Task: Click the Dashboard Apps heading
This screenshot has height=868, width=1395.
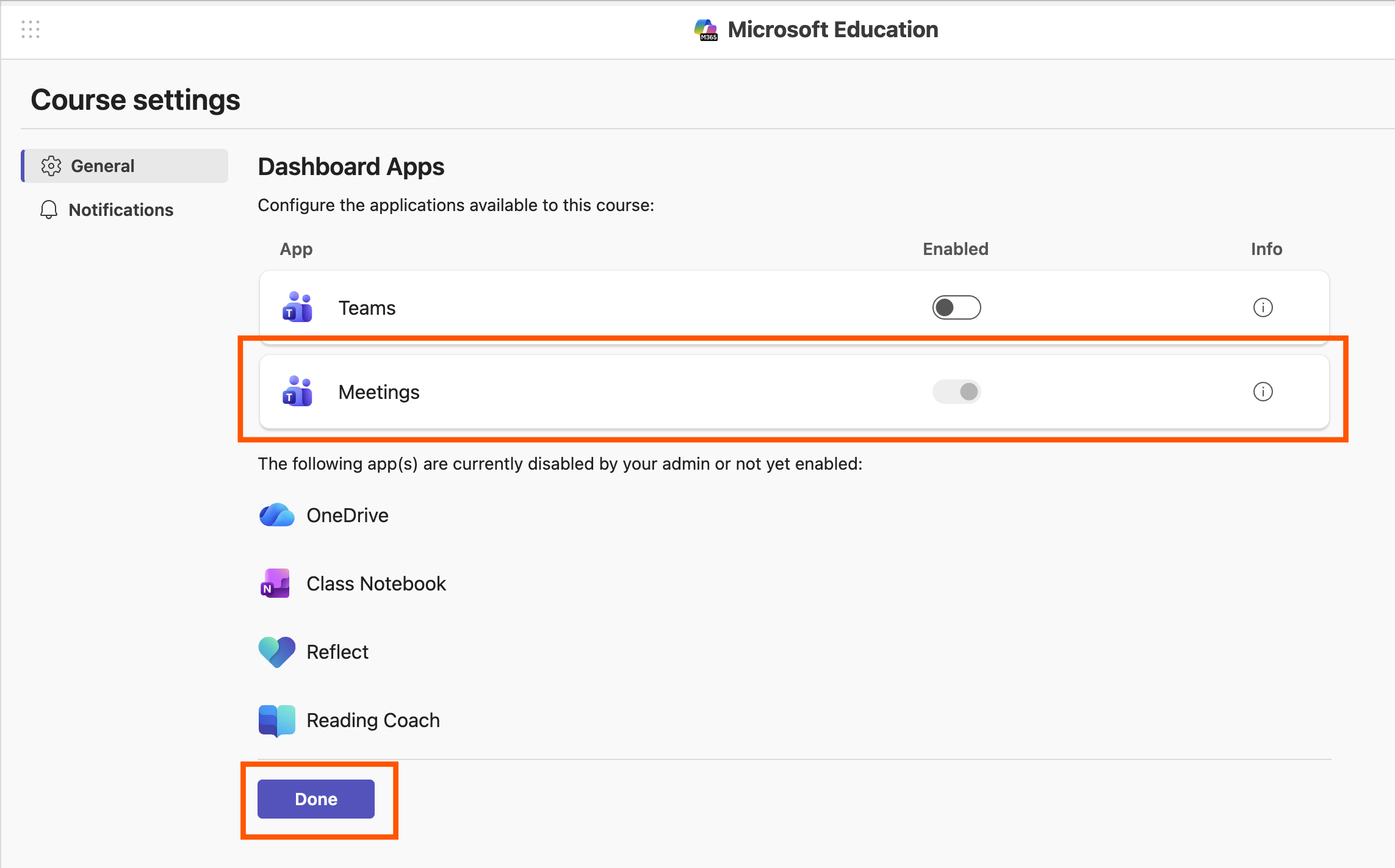Action: tap(351, 167)
